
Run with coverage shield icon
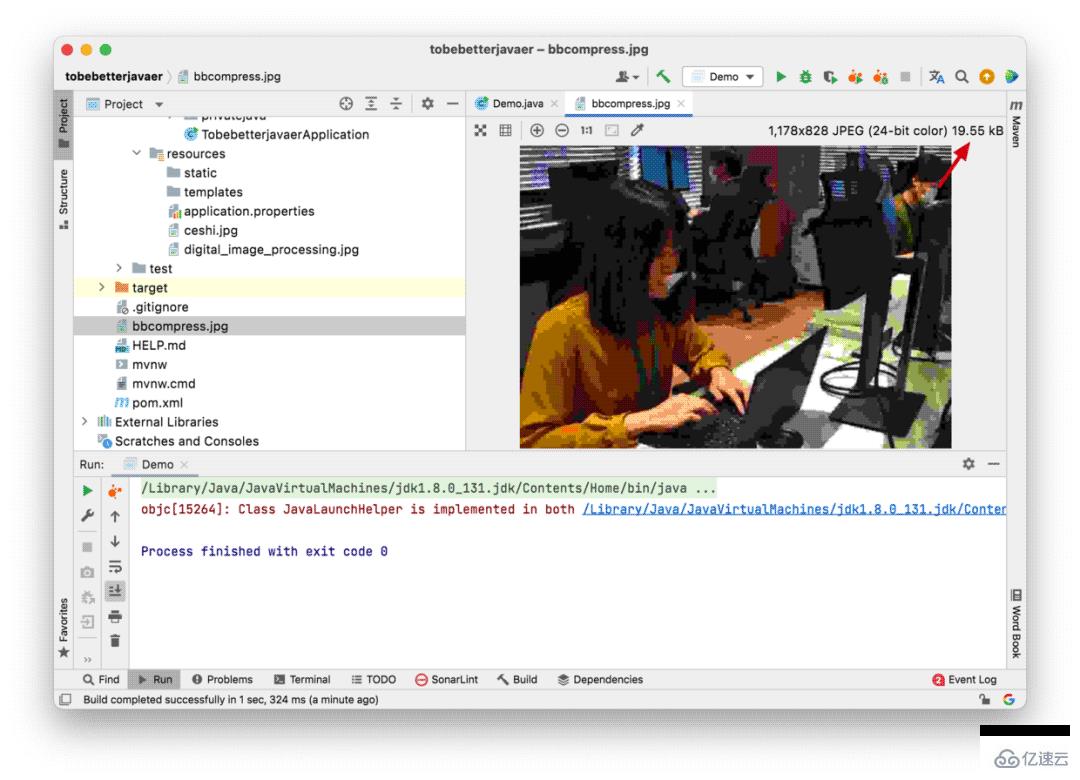point(830,76)
